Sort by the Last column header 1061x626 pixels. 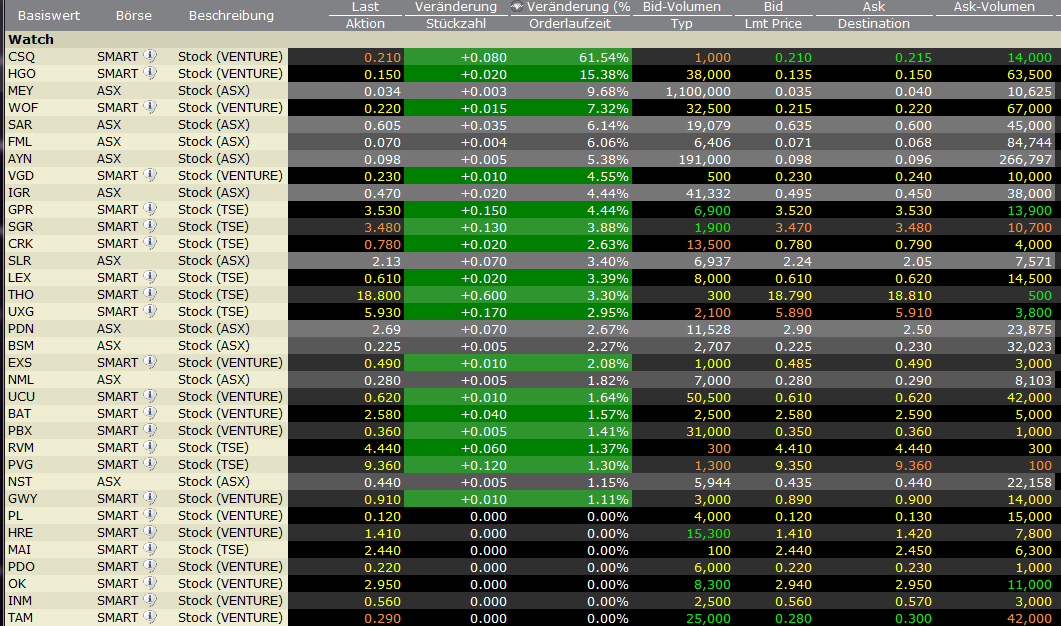click(365, 8)
